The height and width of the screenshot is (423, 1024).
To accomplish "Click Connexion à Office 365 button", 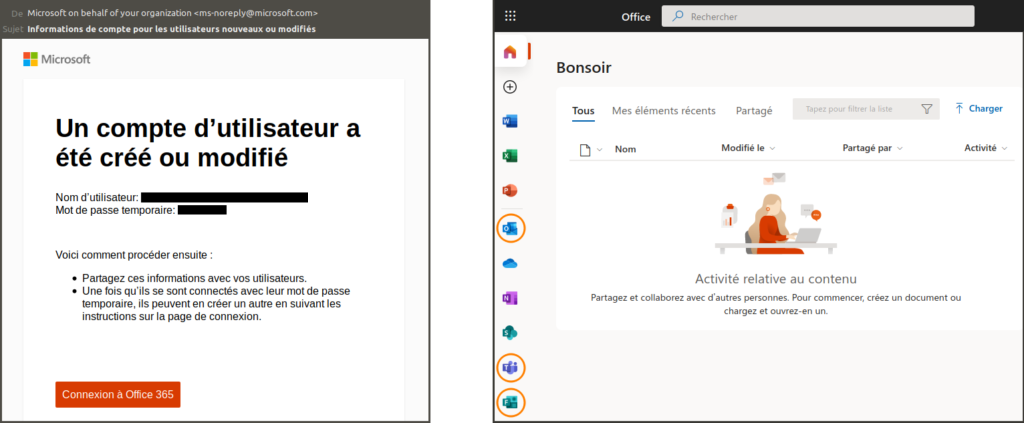I will (x=118, y=394).
